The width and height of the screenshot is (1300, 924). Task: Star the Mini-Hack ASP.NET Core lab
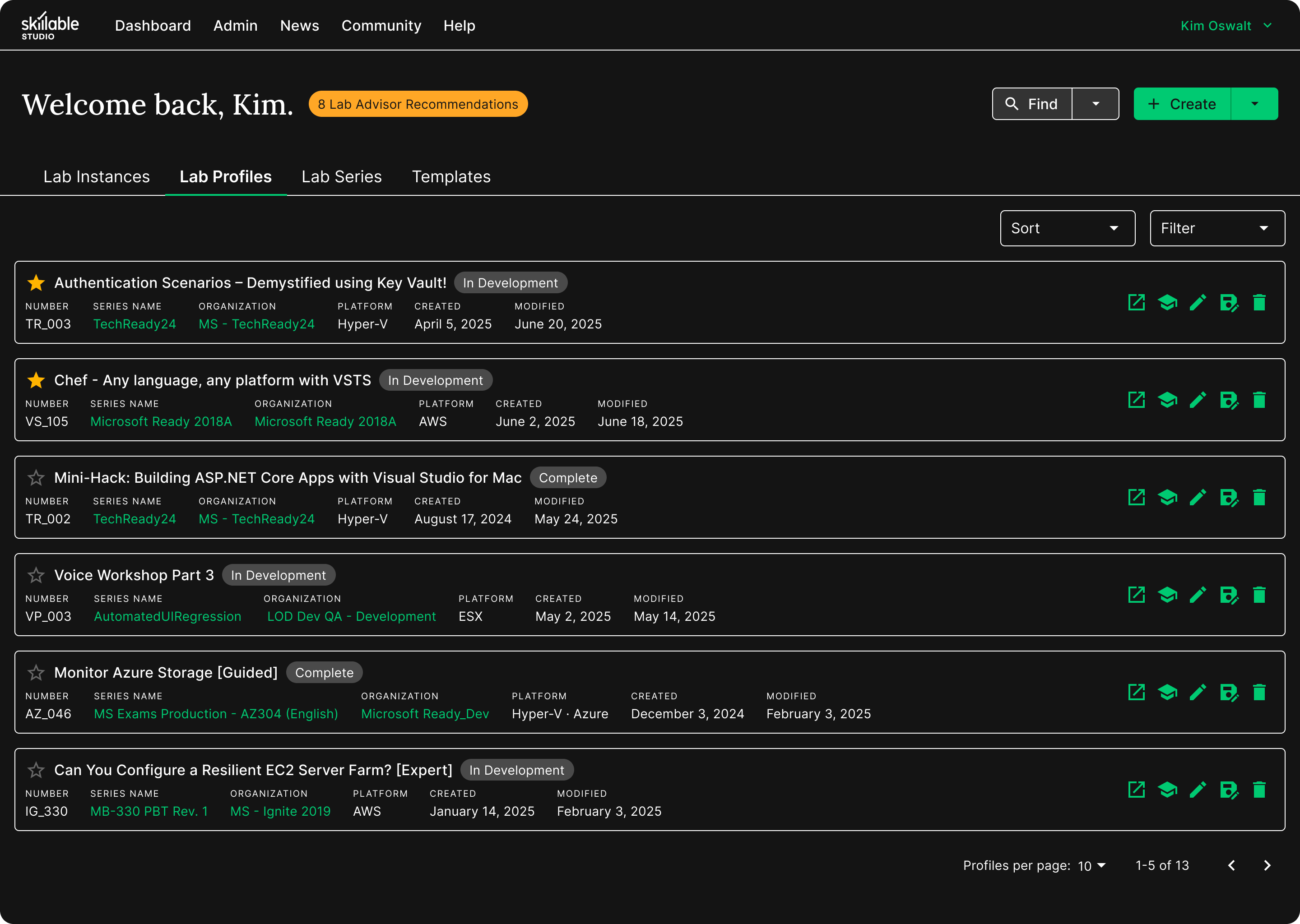(x=36, y=478)
